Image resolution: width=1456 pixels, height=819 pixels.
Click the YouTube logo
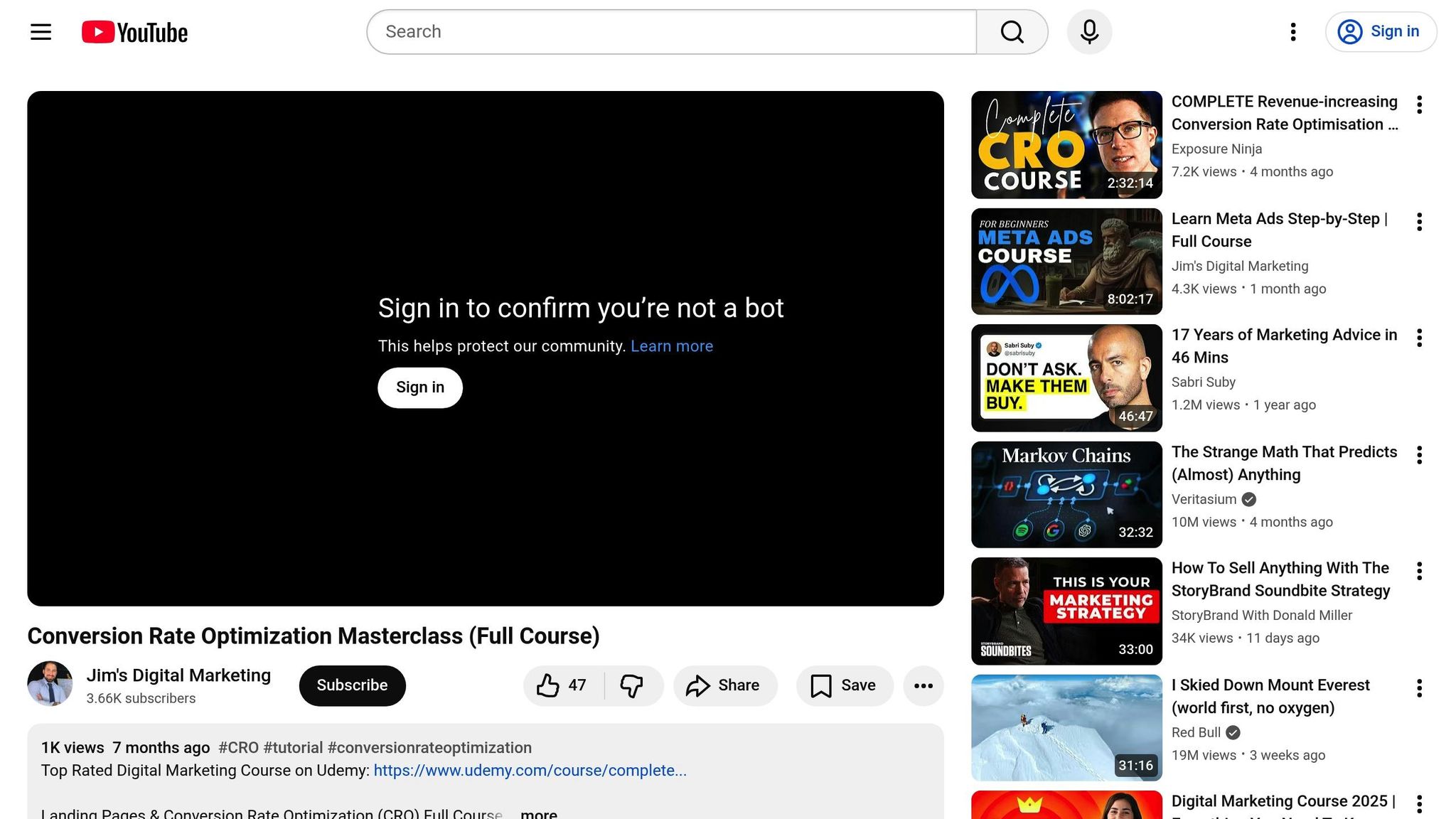tap(134, 31)
